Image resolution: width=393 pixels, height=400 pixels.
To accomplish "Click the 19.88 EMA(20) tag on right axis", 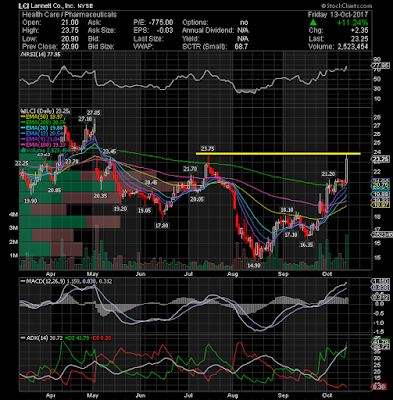I will (x=380, y=194).
